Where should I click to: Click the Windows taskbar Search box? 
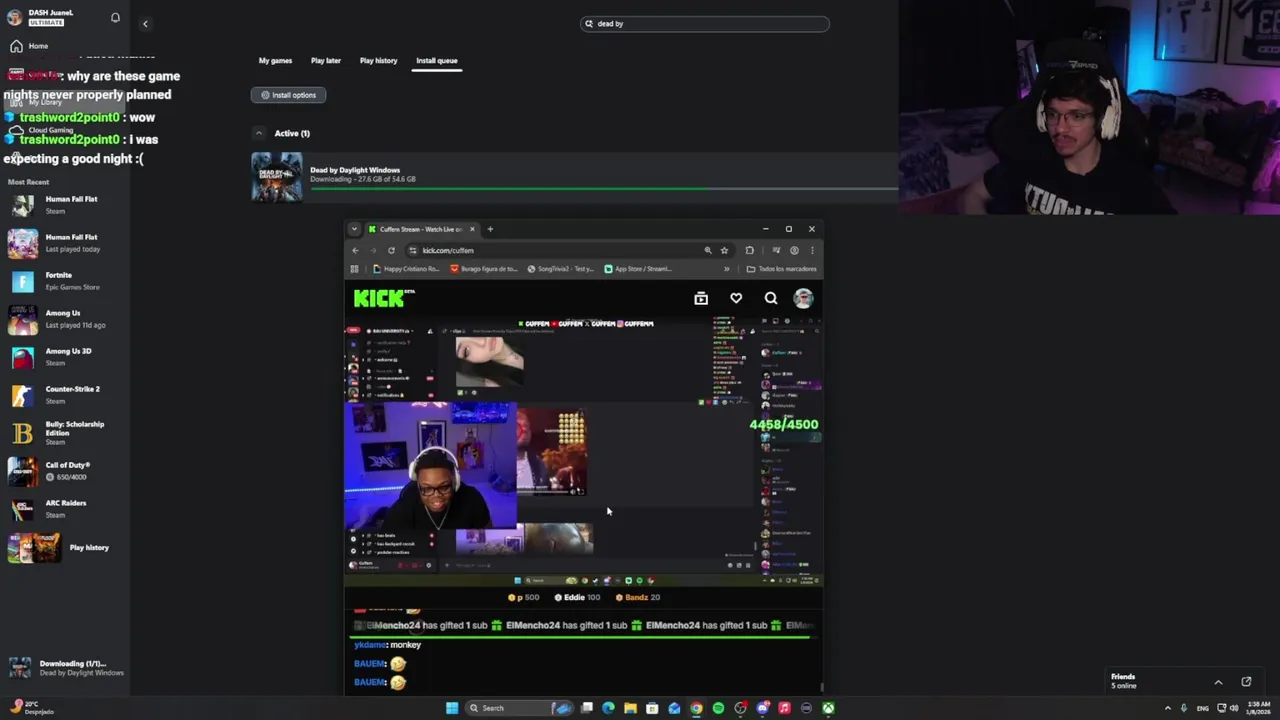520,708
